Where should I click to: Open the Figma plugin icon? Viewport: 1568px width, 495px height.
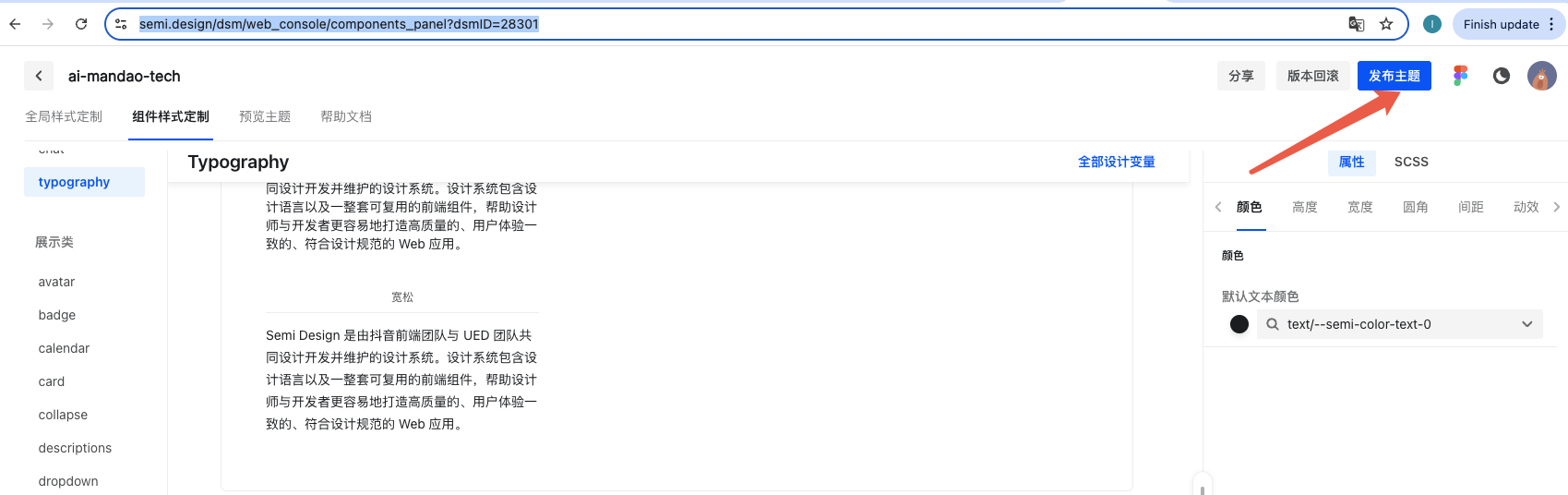[1460, 76]
